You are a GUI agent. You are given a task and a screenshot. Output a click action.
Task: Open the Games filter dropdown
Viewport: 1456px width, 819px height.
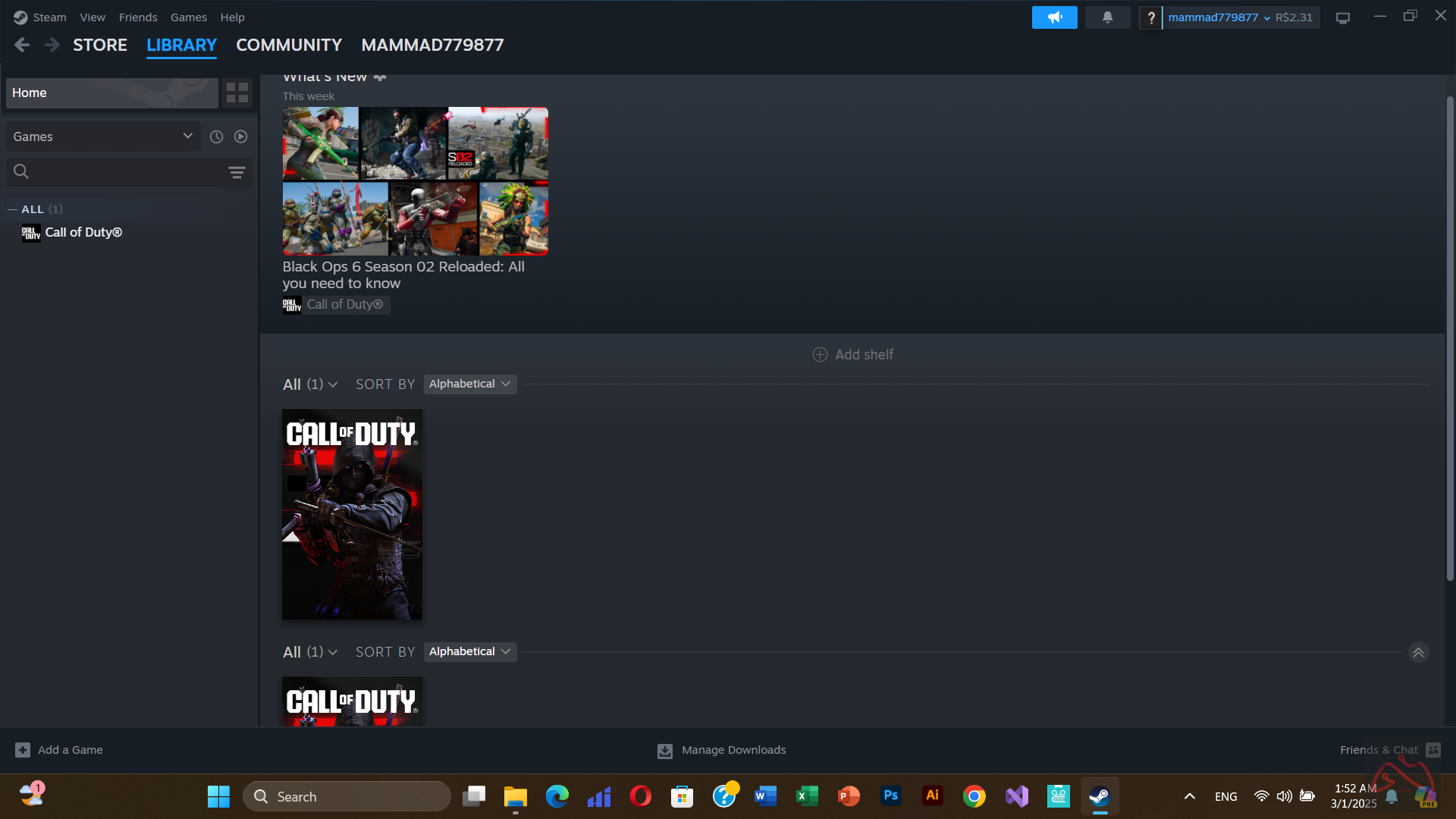pyautogui.click(x=103, y=136)
